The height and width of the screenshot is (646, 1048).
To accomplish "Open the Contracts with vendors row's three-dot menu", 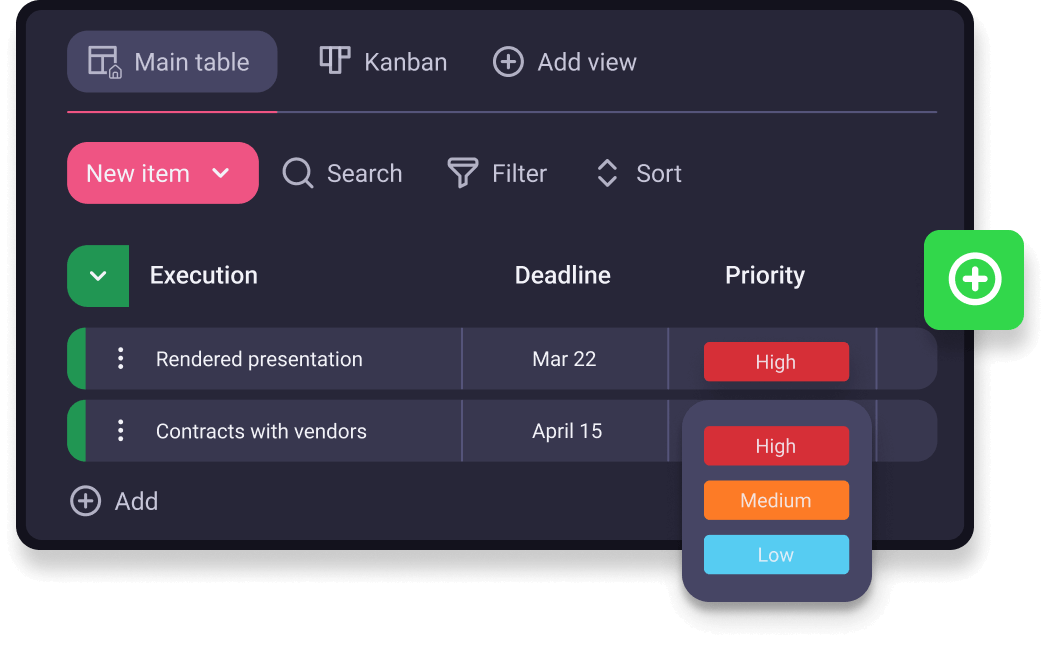I will [x=121, y=431].
